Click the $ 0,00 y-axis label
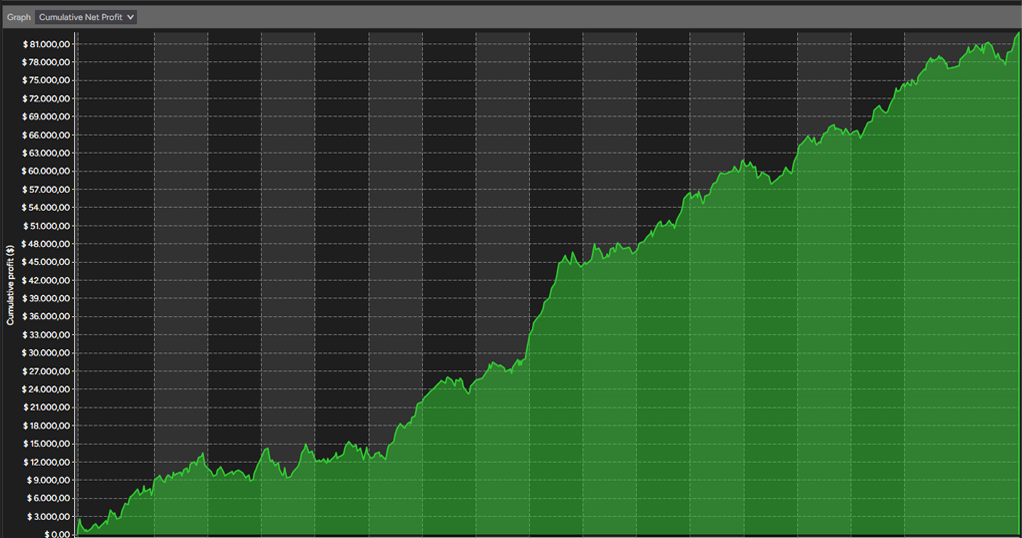Image resolution: width=1022 pixels, height=538 pixels. [57, 534]
